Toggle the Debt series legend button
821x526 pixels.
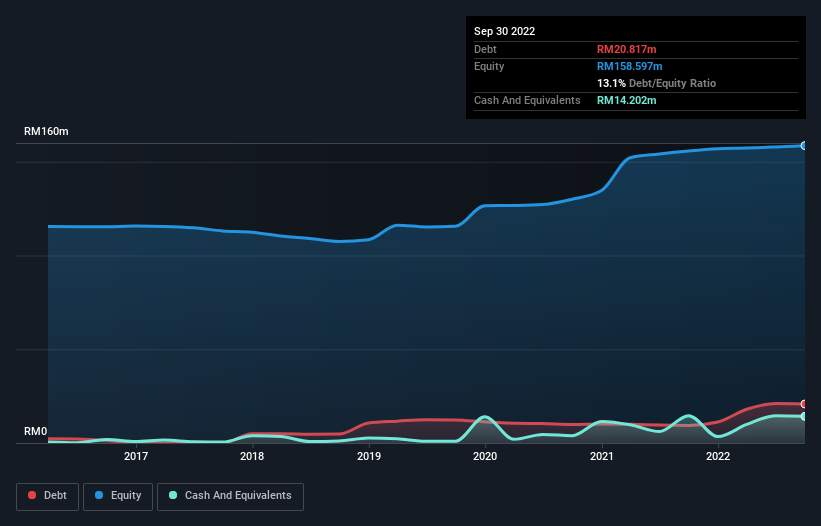click(x=47, y=496)
